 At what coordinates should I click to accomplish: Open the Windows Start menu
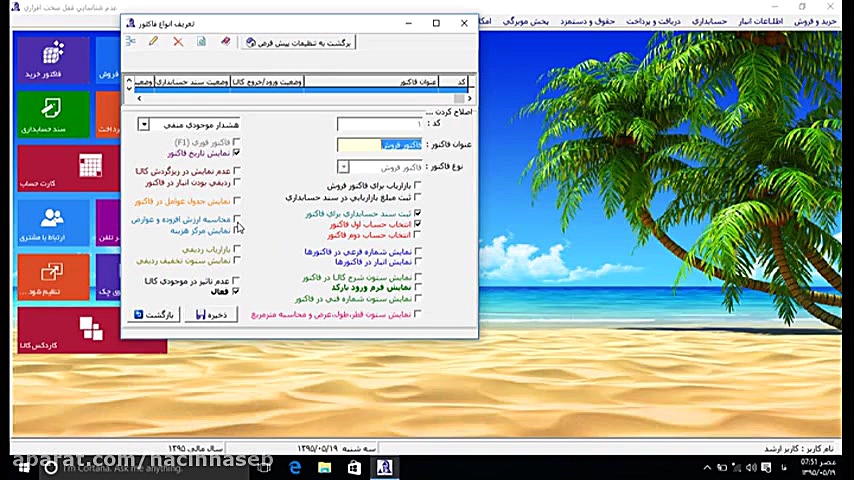click(23, 467)
